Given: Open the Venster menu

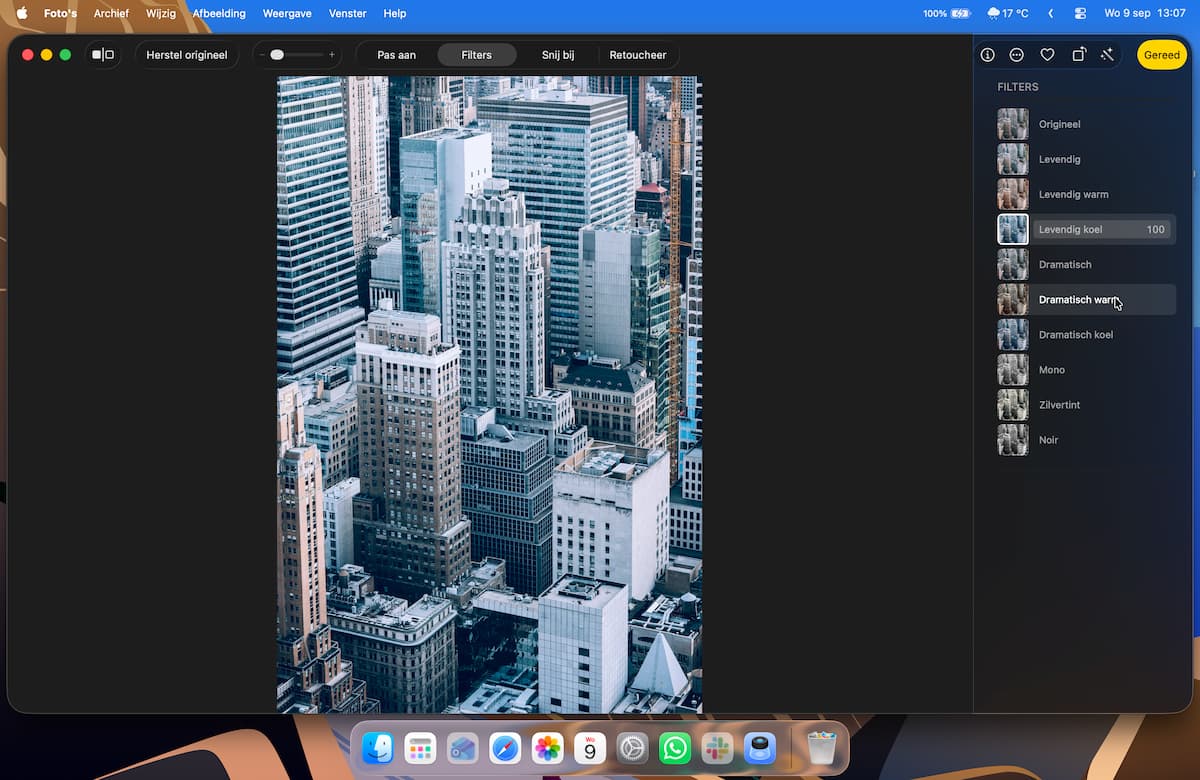Looking at the screenshot, I should [348, 14].
